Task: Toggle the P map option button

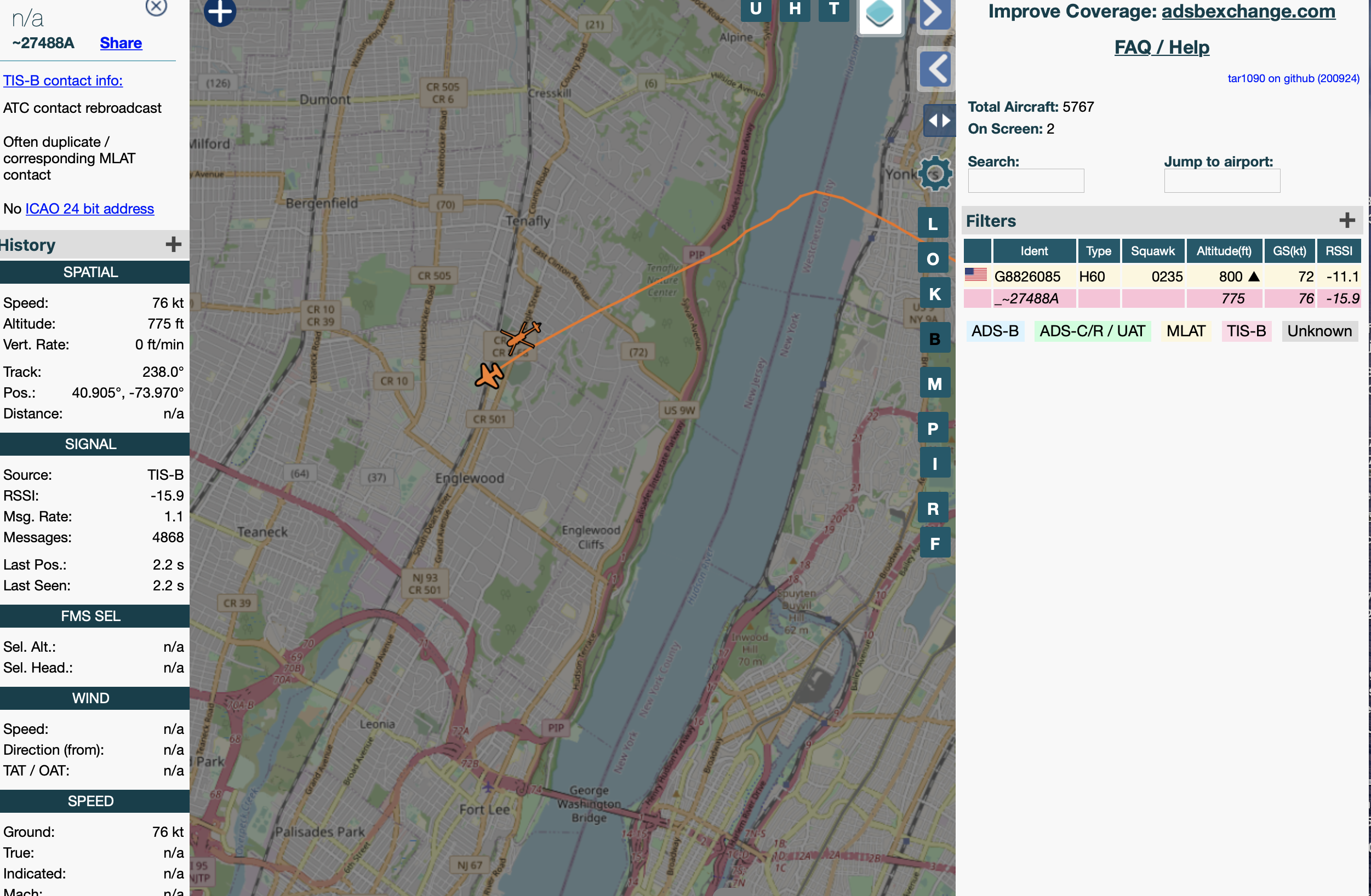Action: (x=933, y=428)
